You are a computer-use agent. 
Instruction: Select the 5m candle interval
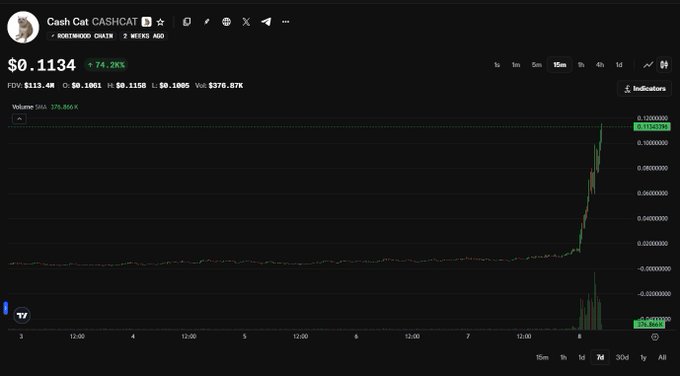tap(537, 65)
